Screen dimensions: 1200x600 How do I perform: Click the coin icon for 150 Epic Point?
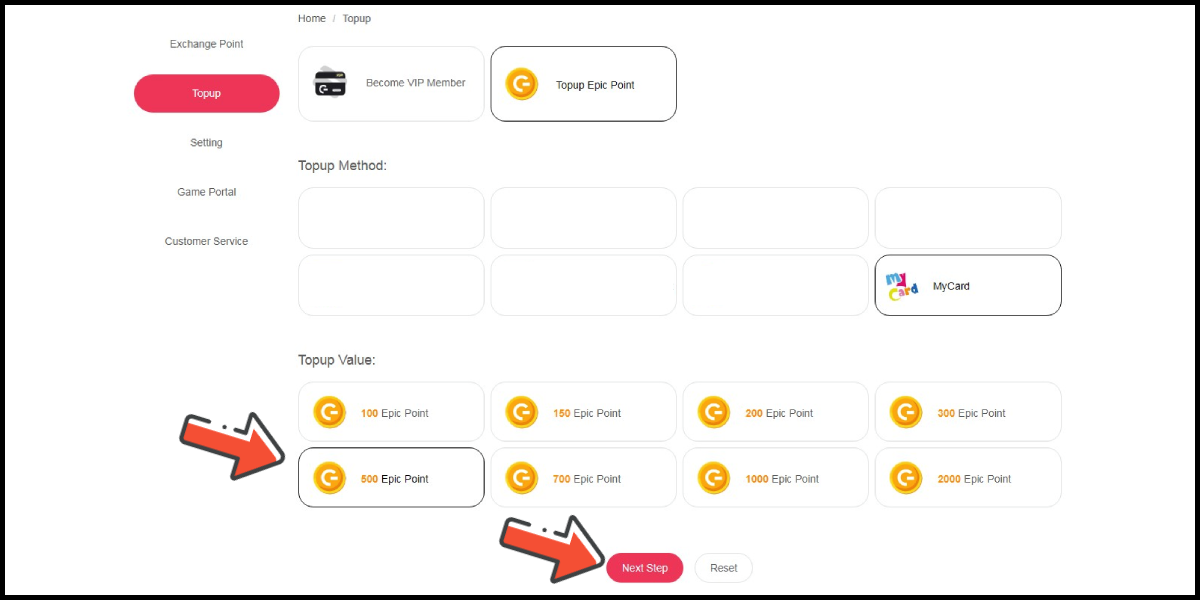pyautogui.click(x=521, y=412)
